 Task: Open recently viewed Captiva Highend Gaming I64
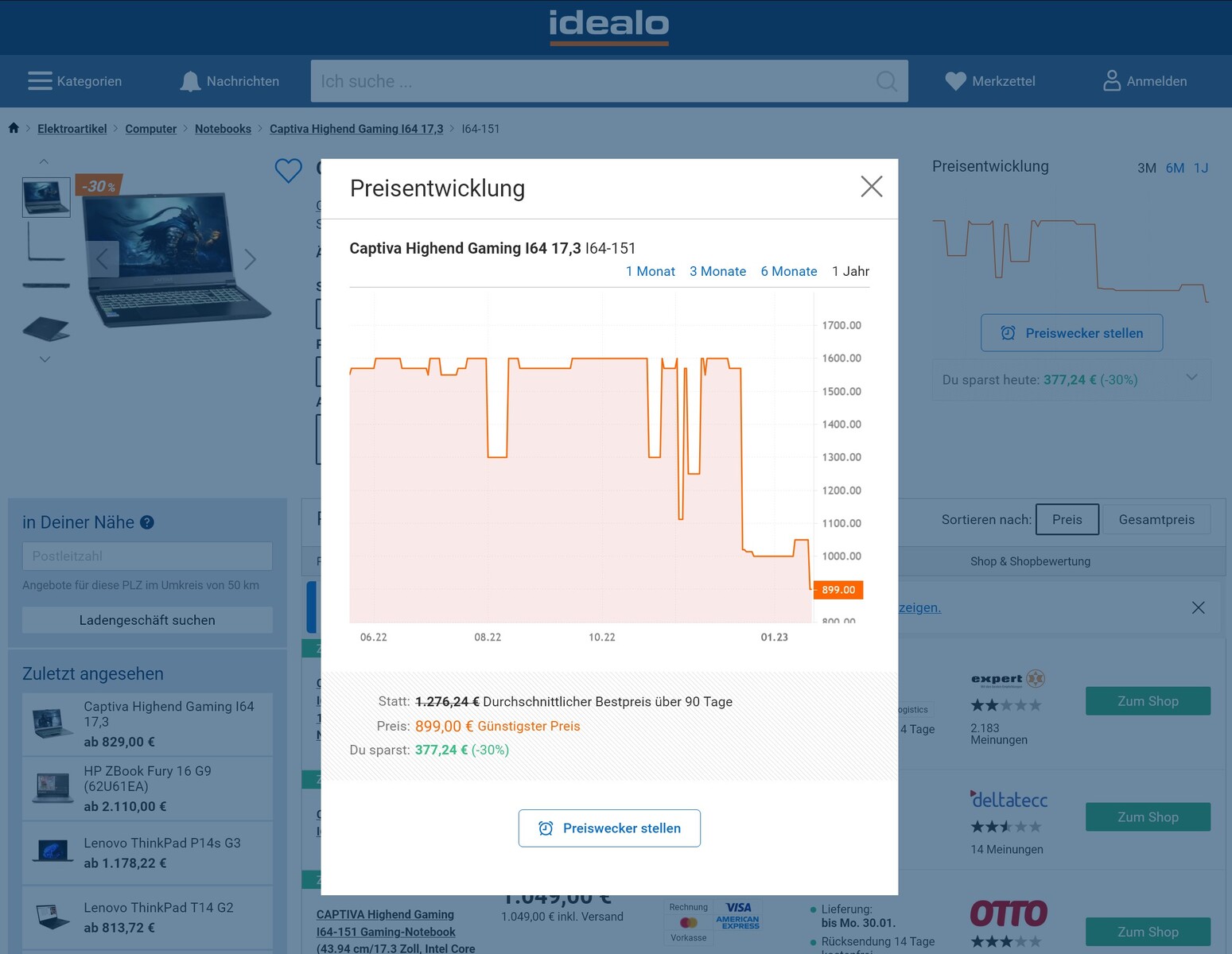tap(147, 724)
